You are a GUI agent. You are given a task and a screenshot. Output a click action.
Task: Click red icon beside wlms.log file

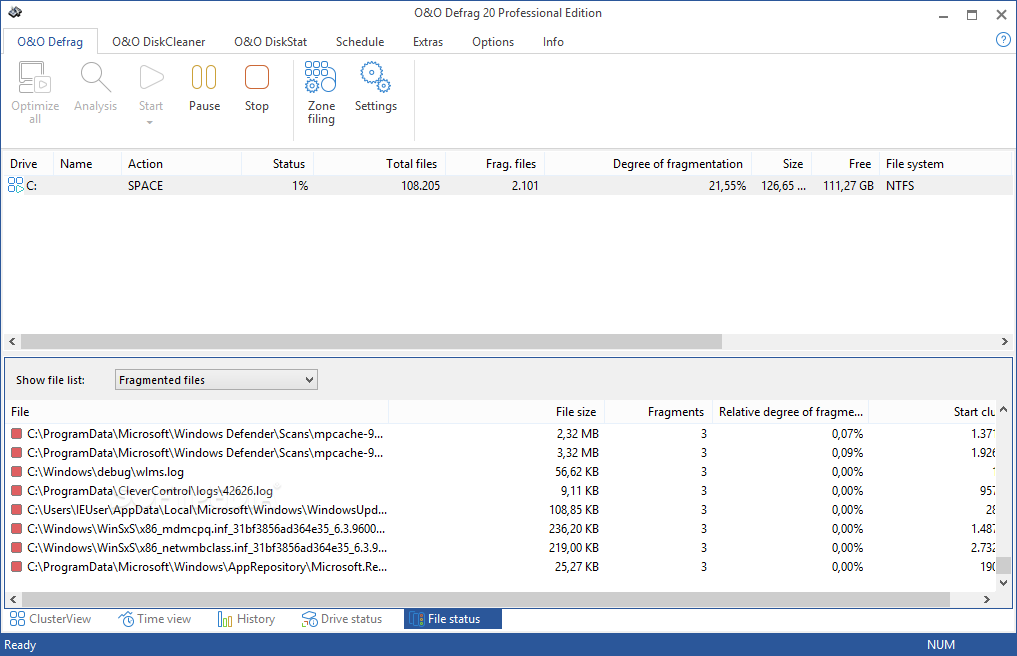(17, 472)
